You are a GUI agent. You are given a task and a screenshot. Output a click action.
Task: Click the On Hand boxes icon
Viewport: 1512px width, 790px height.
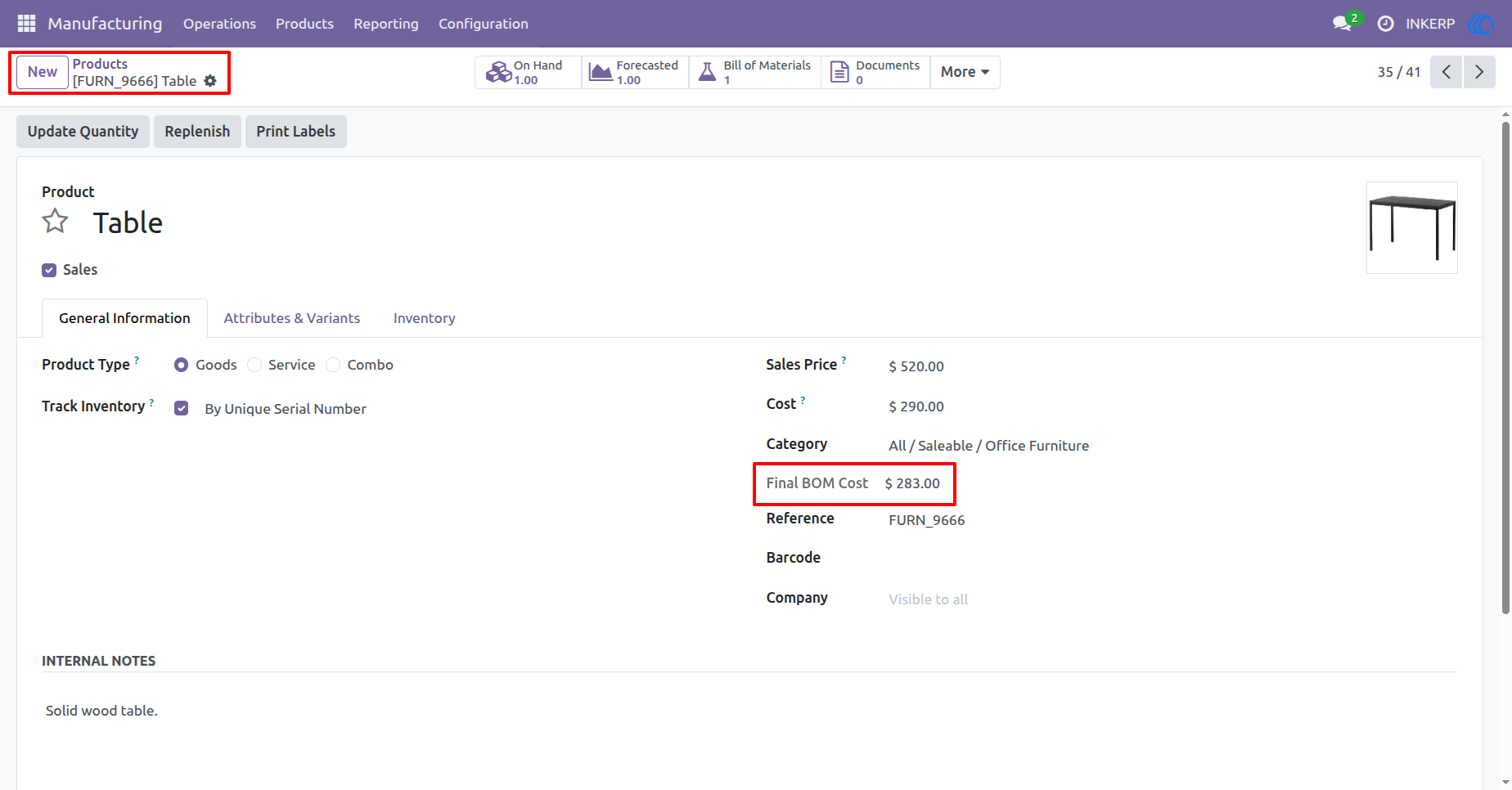pyautogui.click(x=498, y=72)
